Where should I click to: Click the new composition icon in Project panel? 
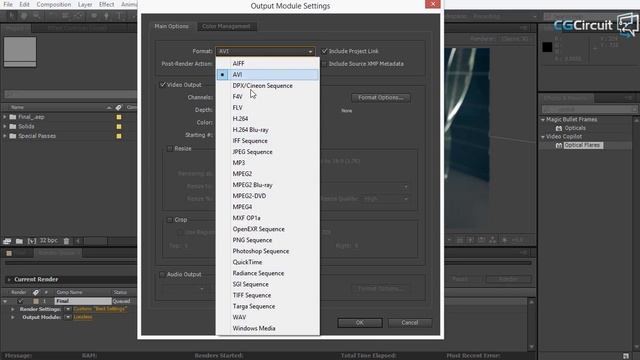31,241
